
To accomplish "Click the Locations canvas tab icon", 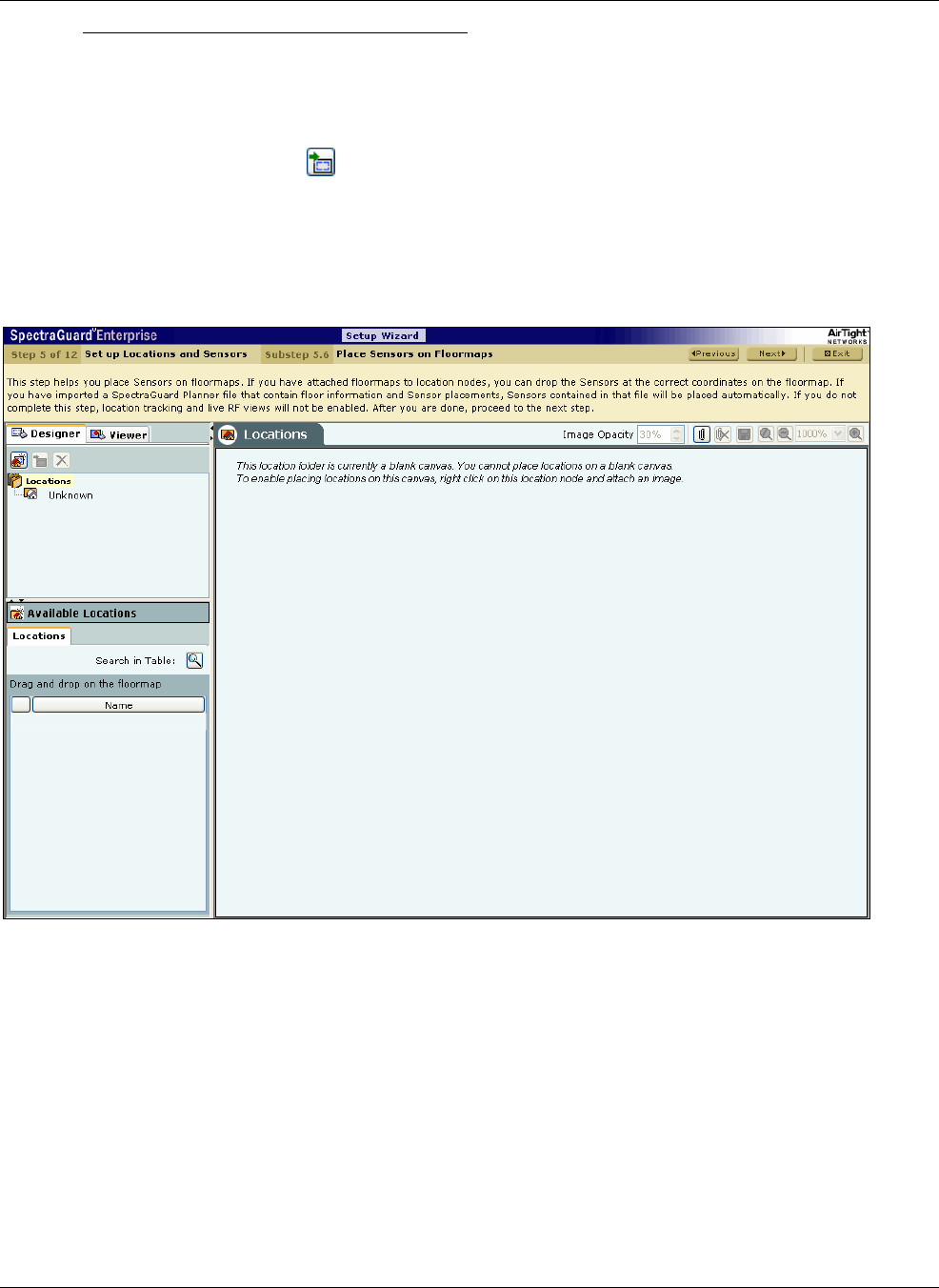I will [229, 434].
